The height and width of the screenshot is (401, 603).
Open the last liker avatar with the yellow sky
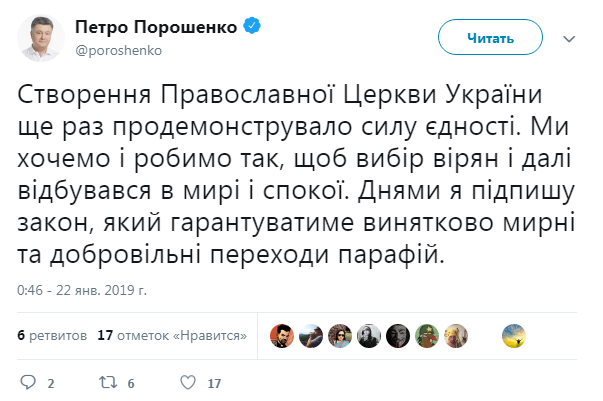[514, 335]
